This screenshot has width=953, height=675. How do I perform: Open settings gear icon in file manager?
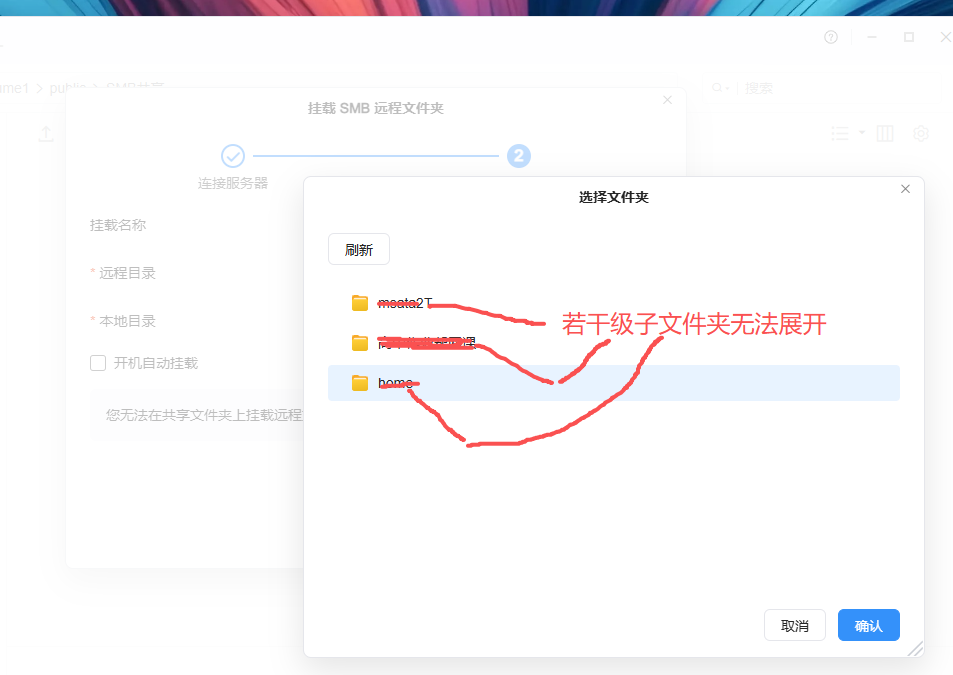(921, 134)
